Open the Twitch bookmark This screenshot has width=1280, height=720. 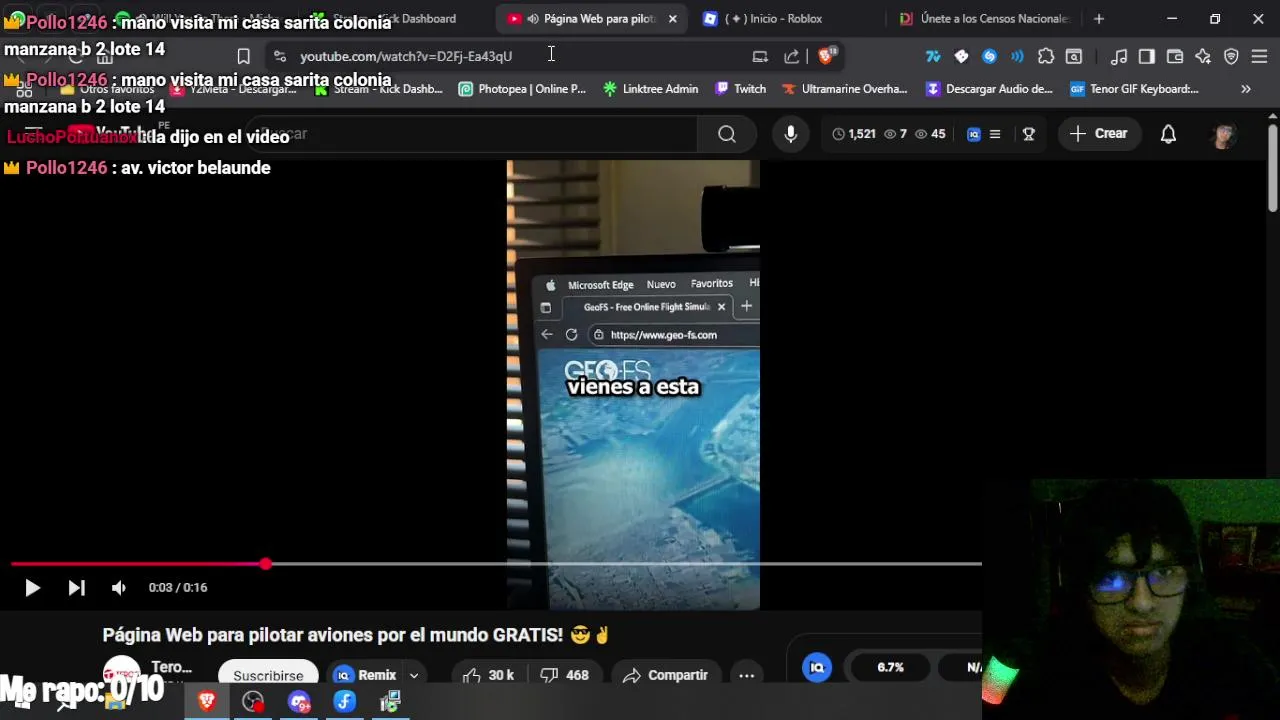coord(740,89)
